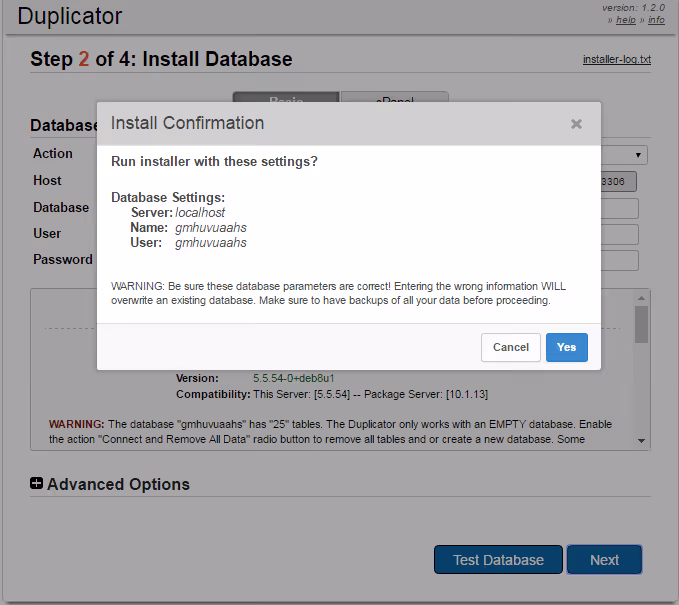Click the Password field label
This screenshot has height=605, width=679.
point(63,259)
